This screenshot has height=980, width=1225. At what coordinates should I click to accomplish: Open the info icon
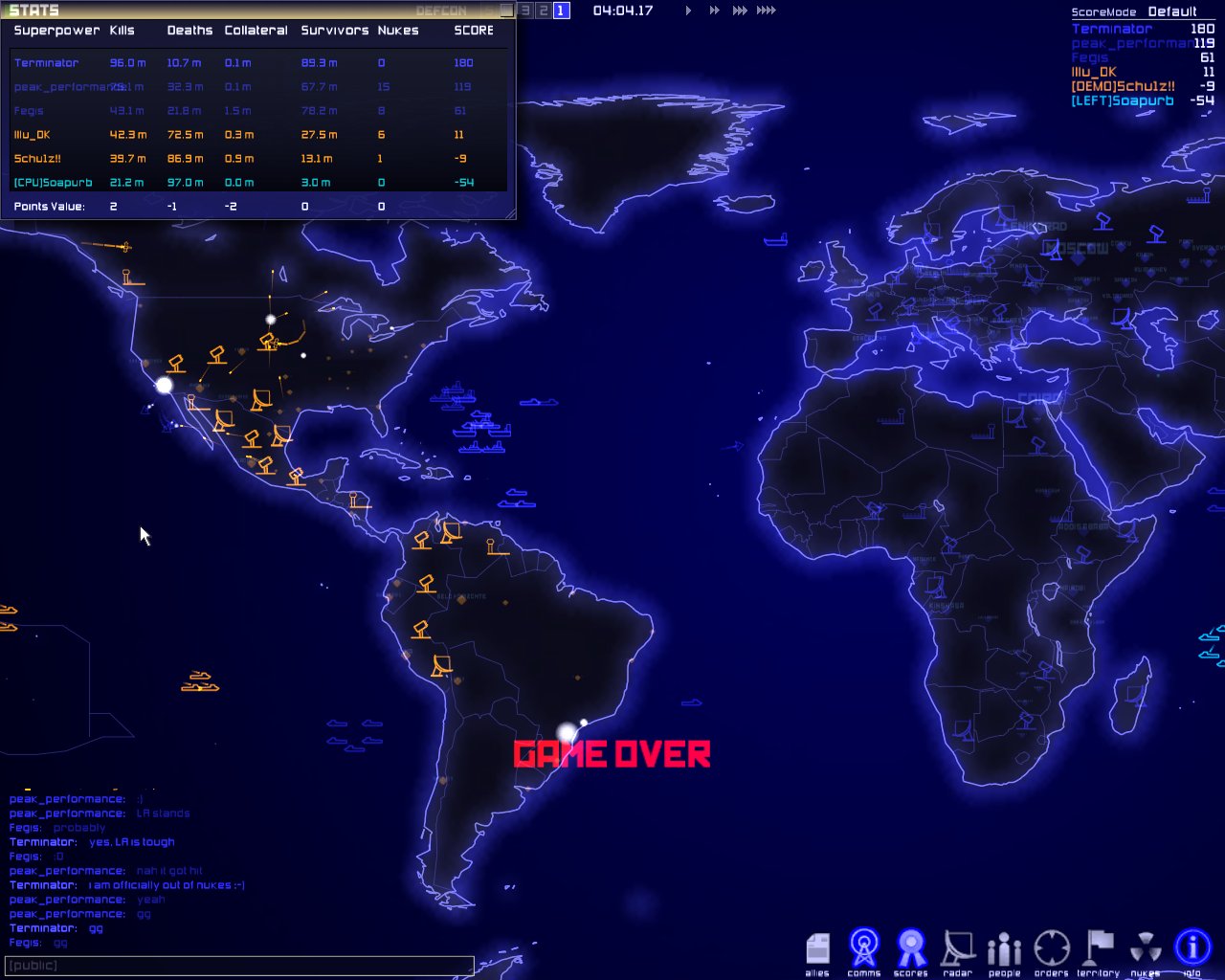(x=1192, y=949)
